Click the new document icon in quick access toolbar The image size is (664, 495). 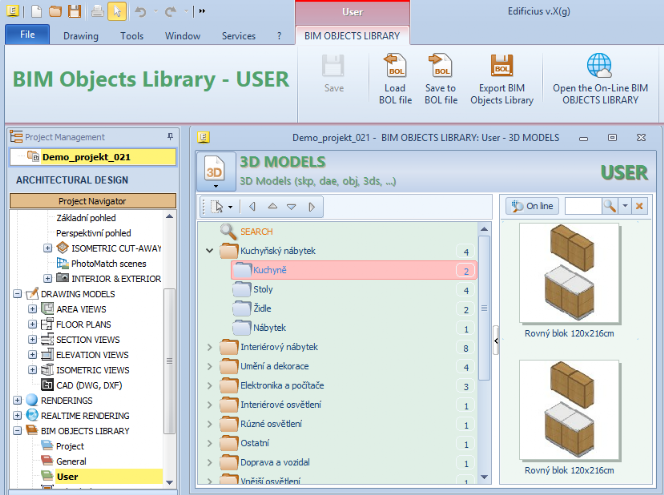point(36,11)
